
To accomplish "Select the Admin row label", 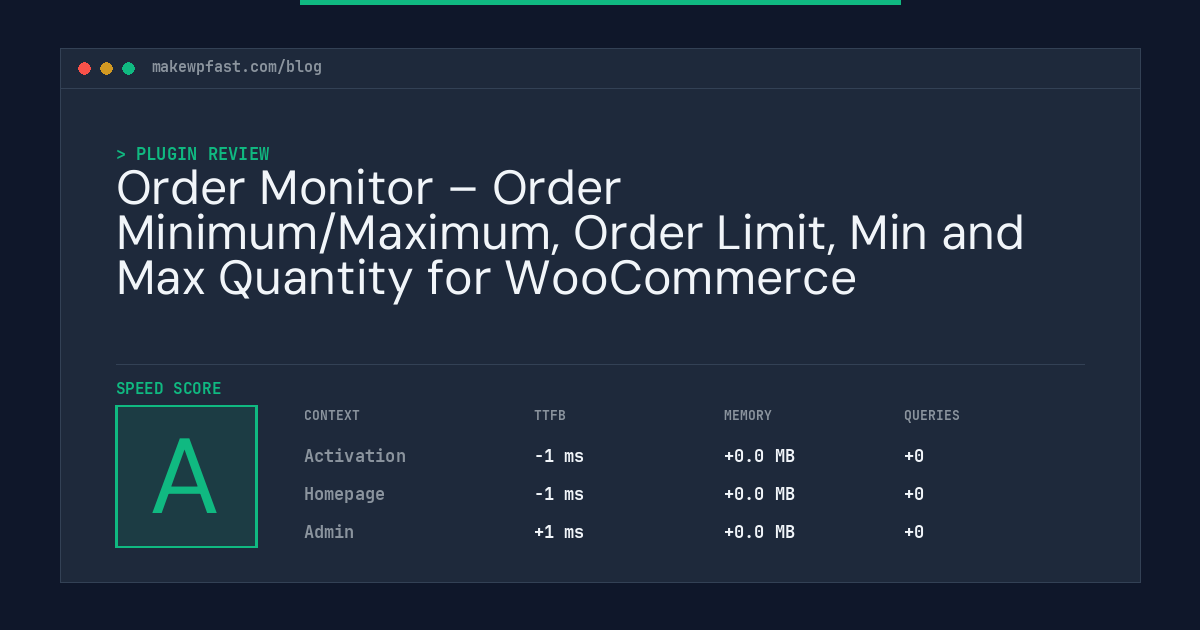I will pos(329,532).
